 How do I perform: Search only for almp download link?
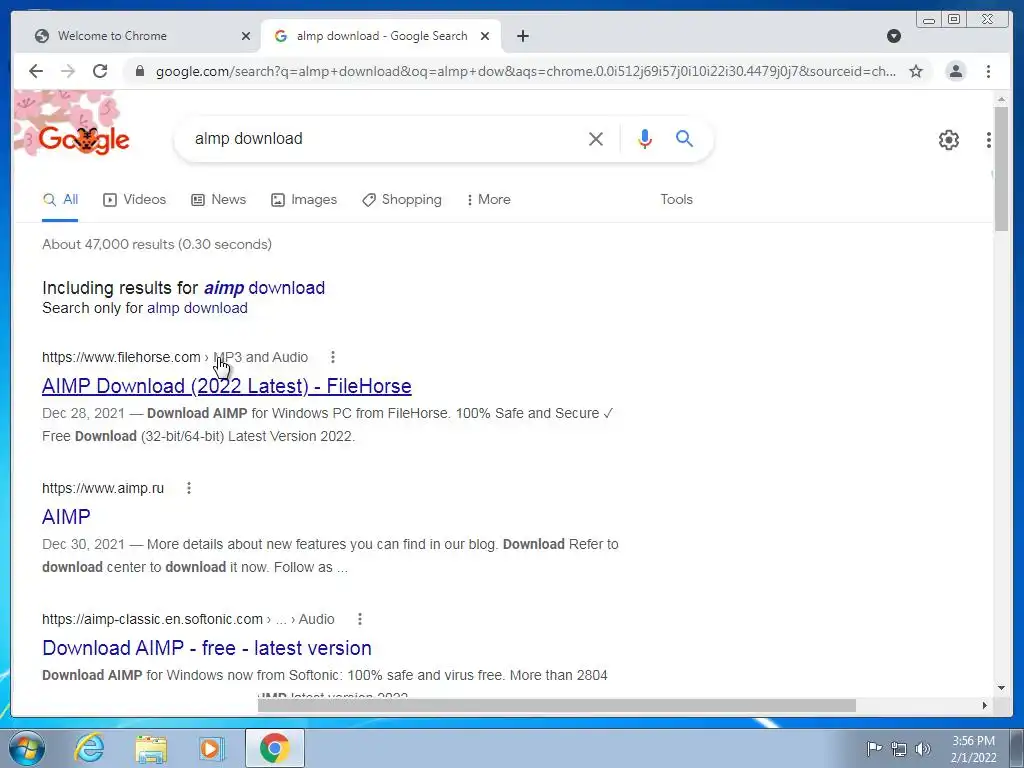197,308
